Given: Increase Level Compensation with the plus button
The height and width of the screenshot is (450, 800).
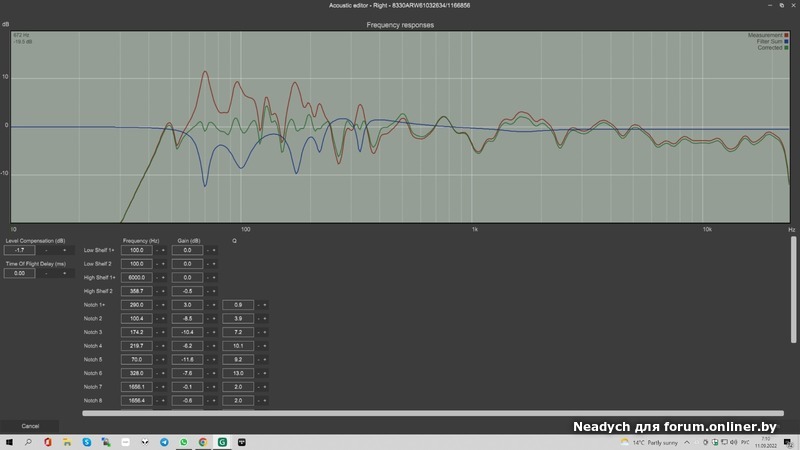Looking at the screenshot, I should point(64,251).
